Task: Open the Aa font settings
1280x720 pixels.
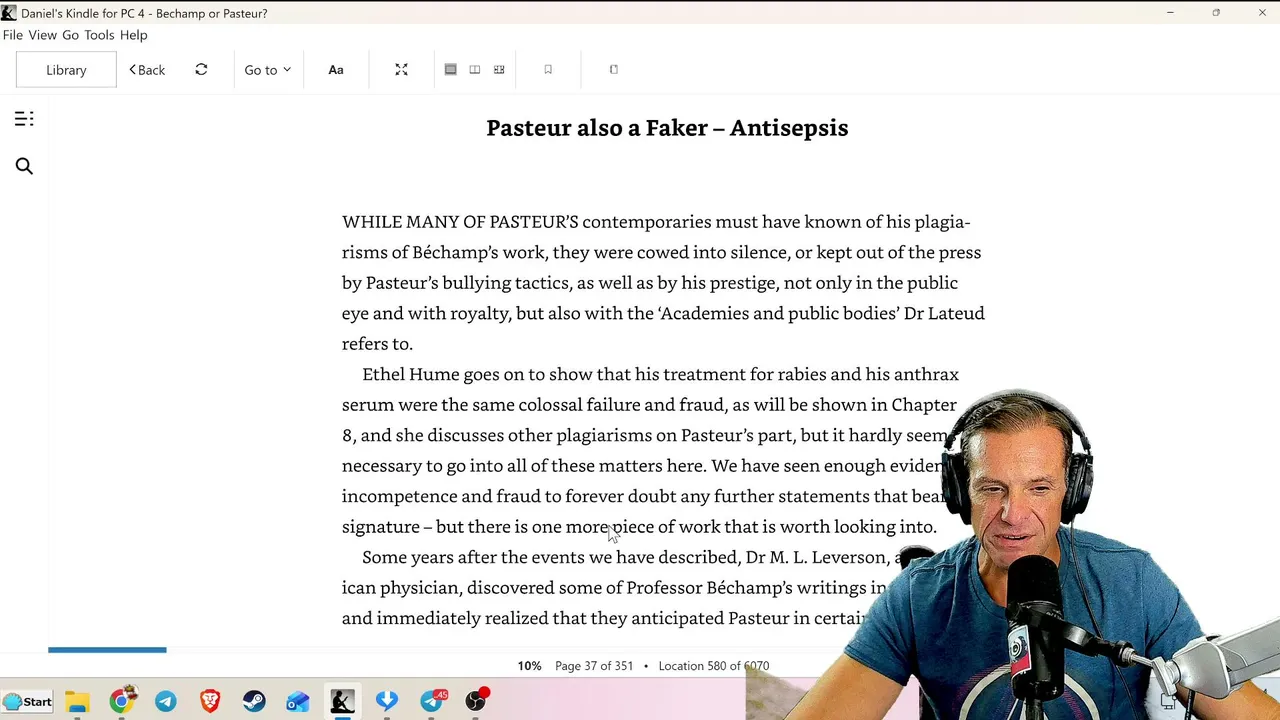Action: click(336, 70)
